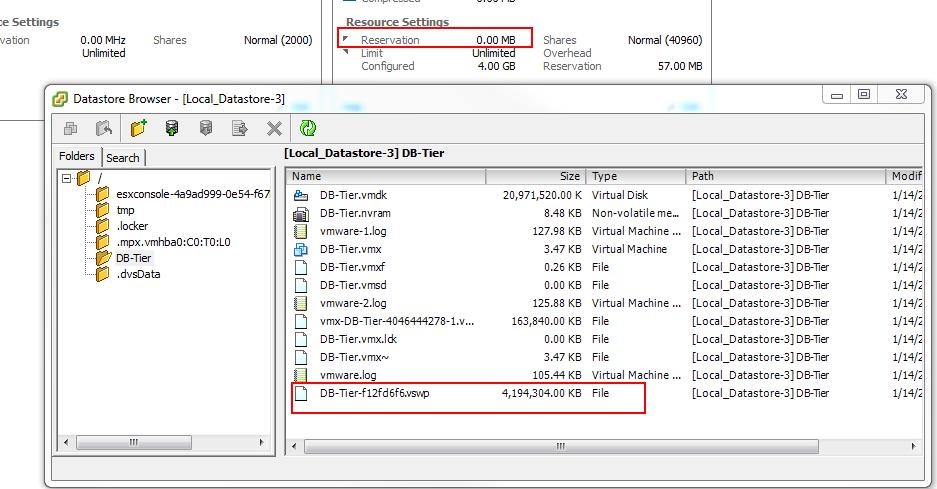
Task: Click the Datastore Browser title bar icon
Action: 60,99
